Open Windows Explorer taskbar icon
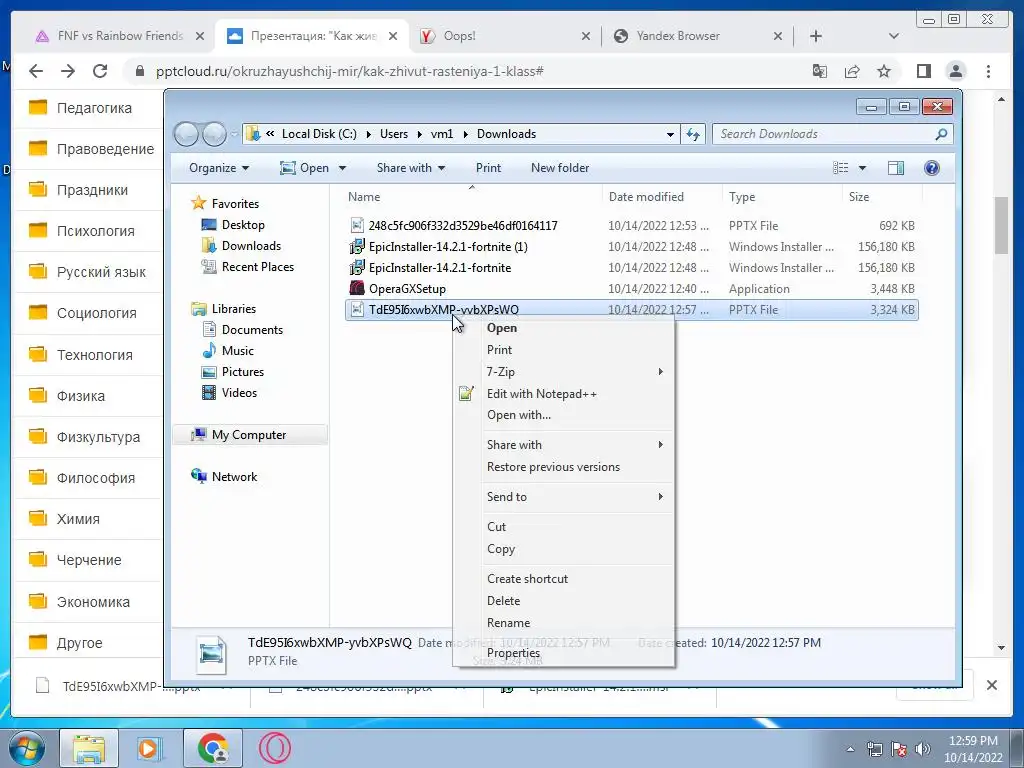 point(89,748)
